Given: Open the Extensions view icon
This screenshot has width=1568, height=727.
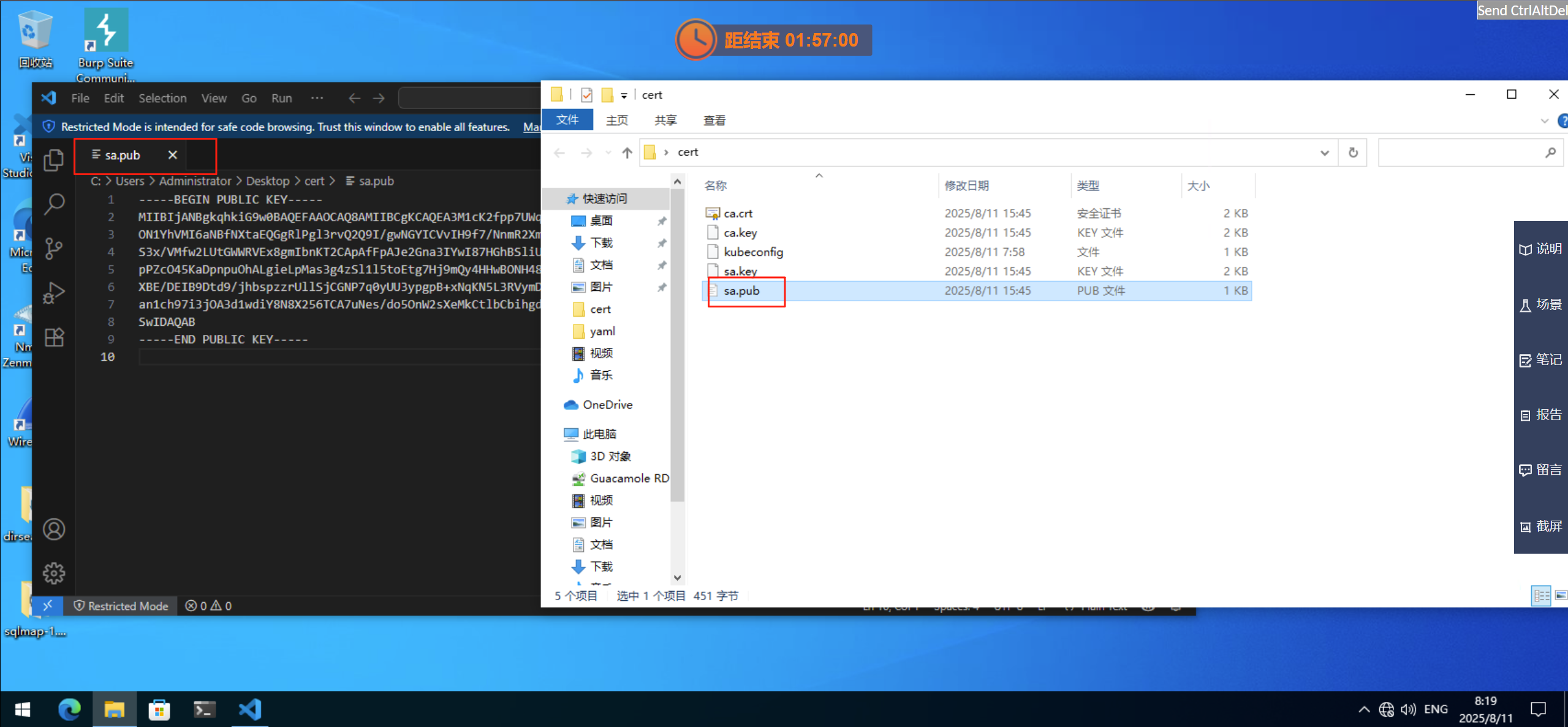Looking at the screenshot, I should (x=54, y=337).
